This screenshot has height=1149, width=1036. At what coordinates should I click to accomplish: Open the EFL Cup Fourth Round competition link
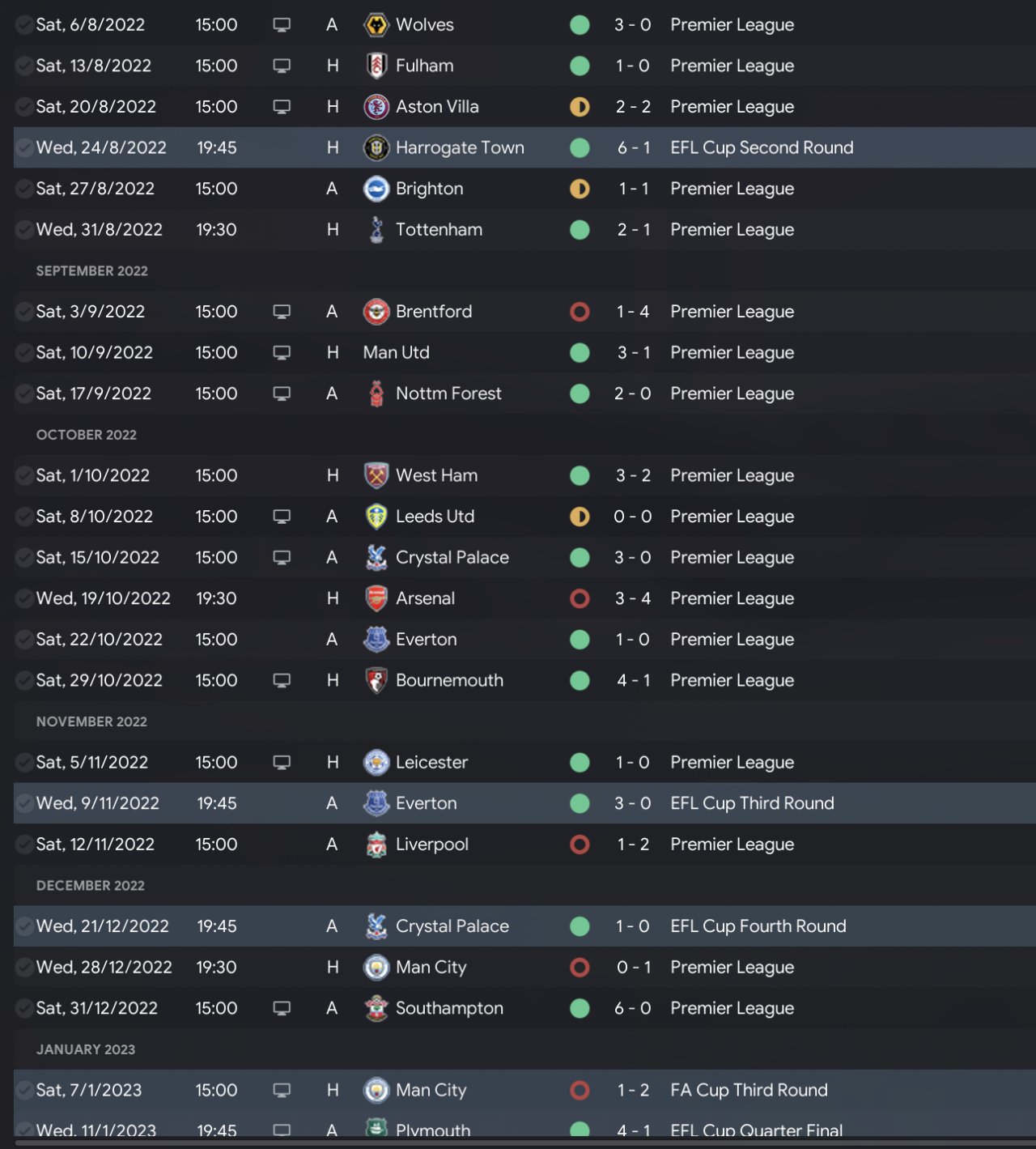(758, 926)
